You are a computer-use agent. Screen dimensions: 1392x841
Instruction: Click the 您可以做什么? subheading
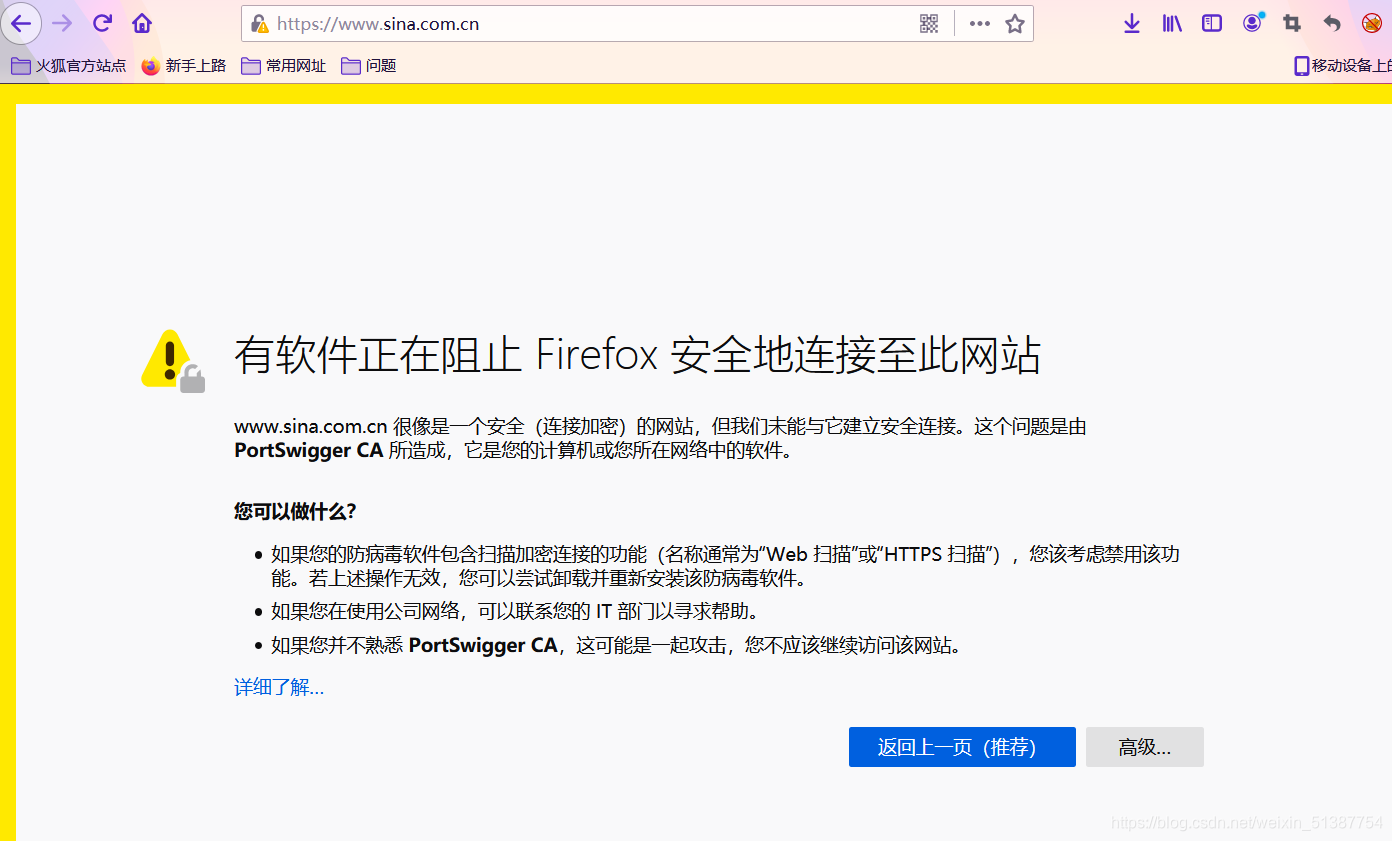coord(295,512)
